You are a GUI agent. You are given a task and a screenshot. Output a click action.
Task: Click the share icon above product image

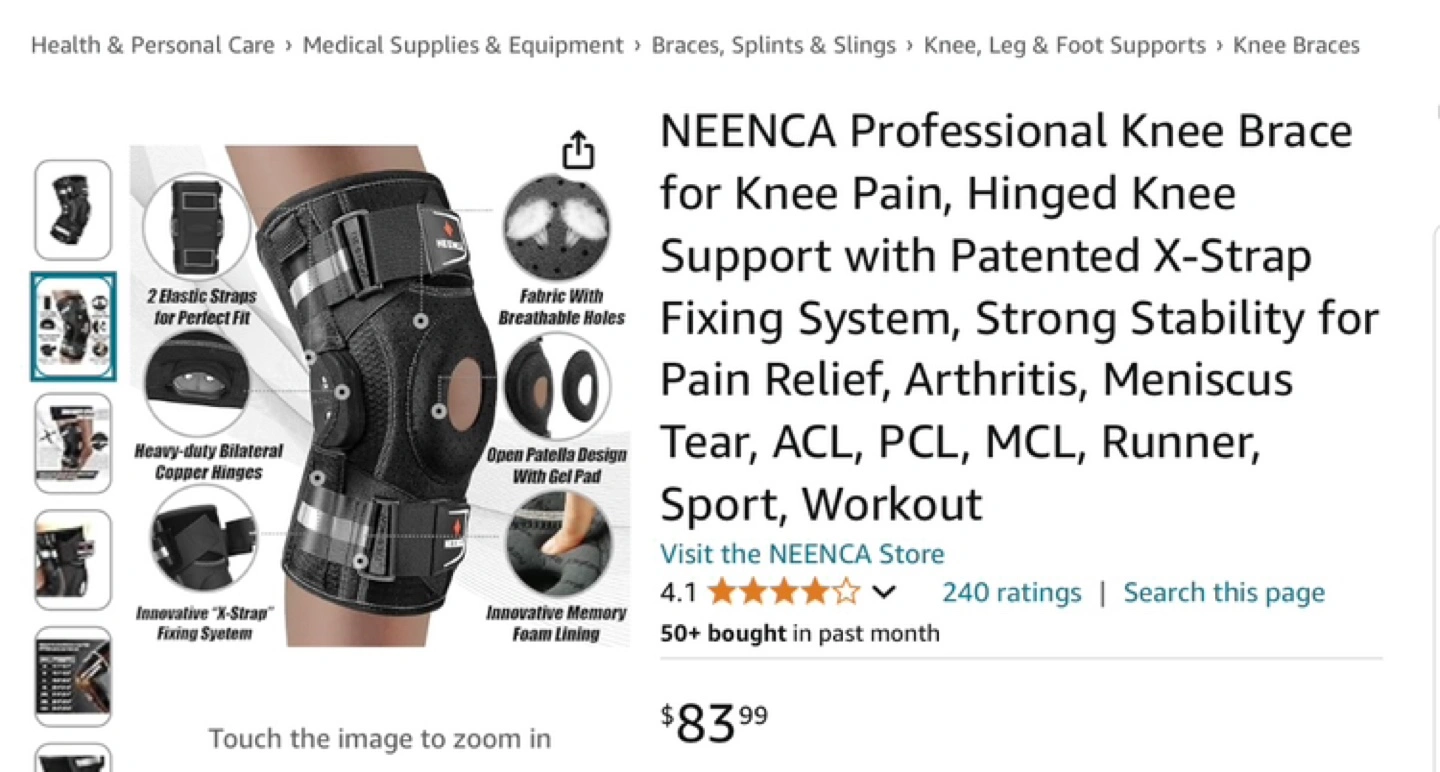click(x=578, y=150)
